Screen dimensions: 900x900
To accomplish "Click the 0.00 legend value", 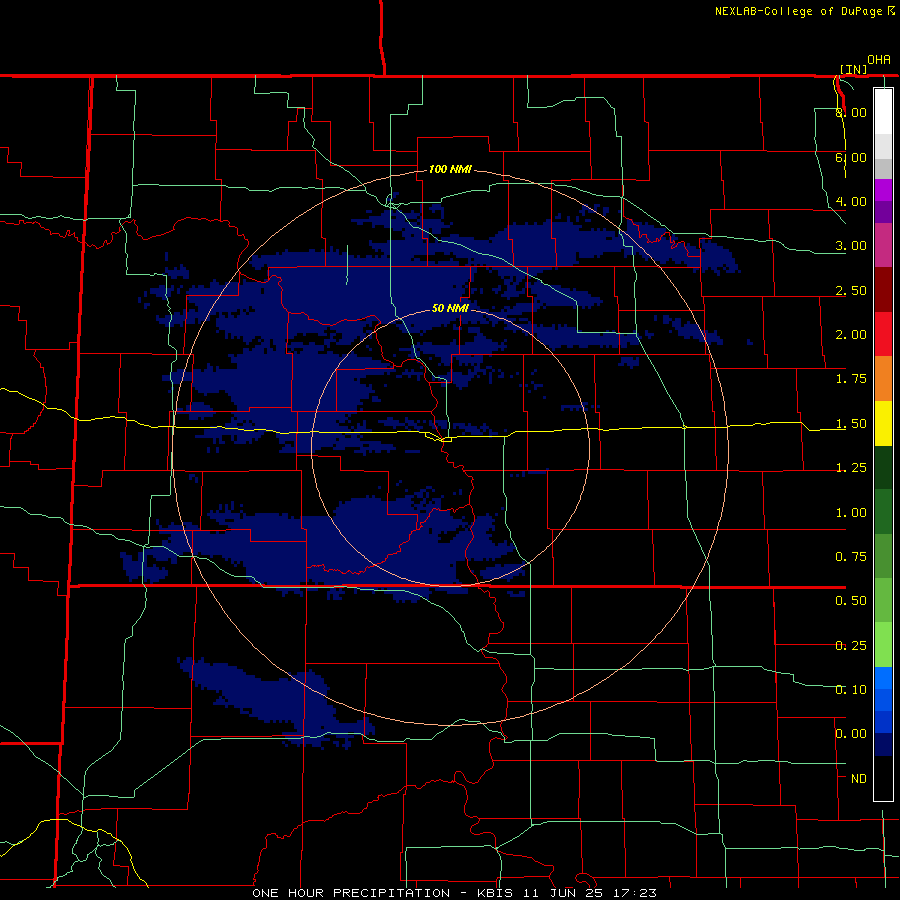I will pos(851,734).
